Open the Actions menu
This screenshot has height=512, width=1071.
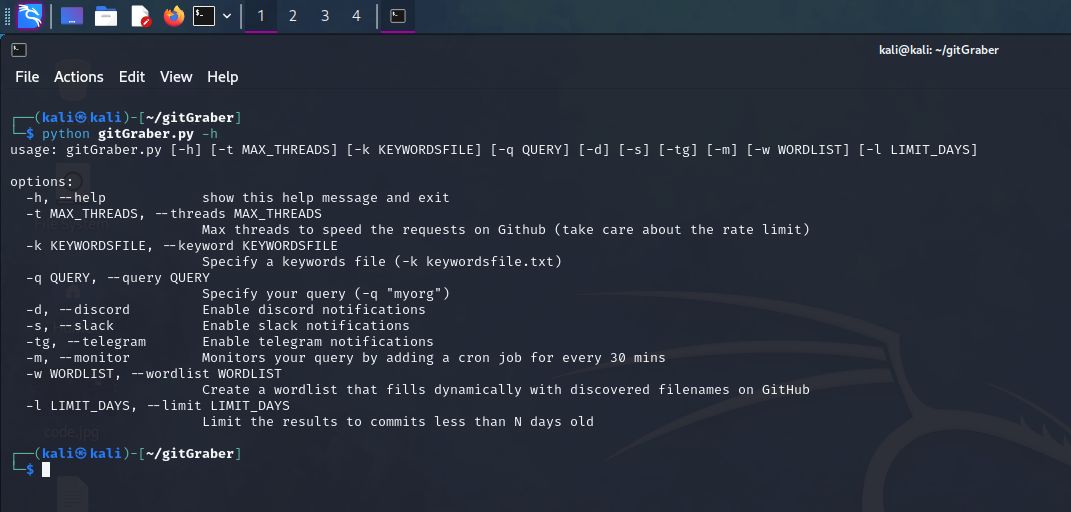79,77
